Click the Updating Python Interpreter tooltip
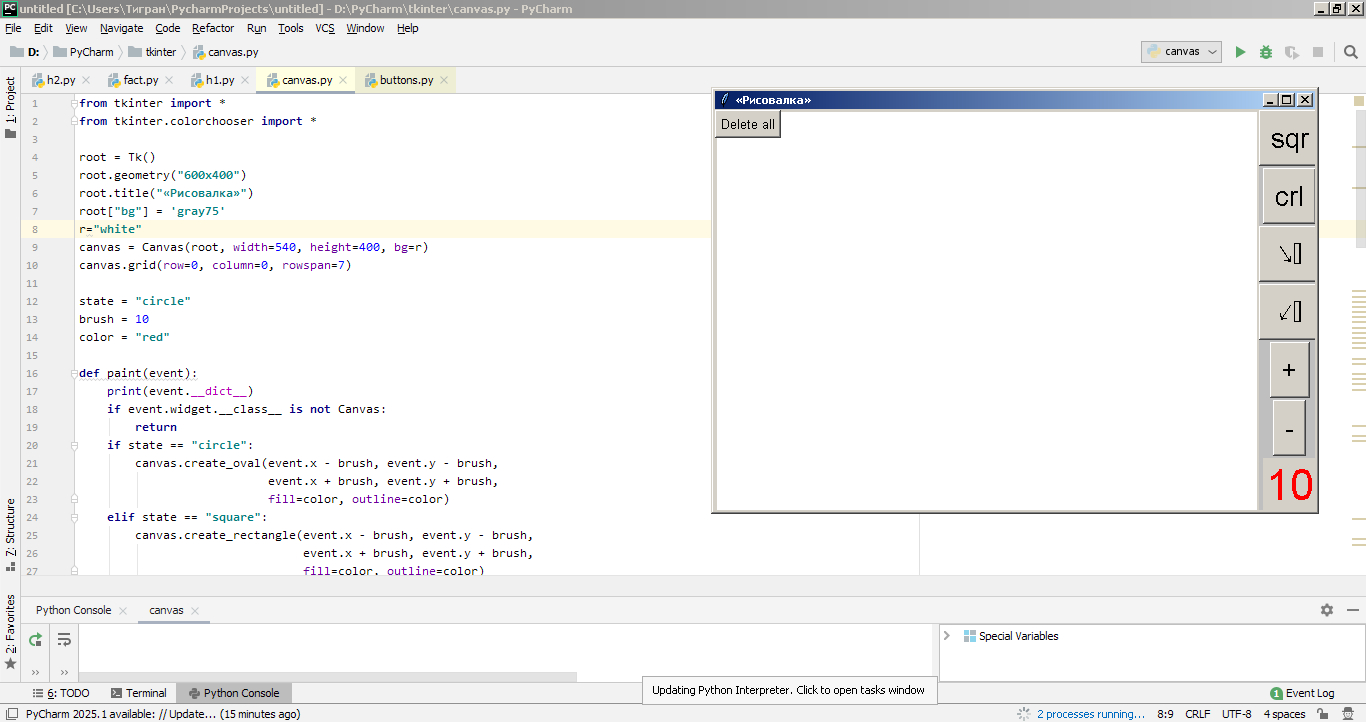The width and height of the screenshot is (1366, 722). coord(788,690)
